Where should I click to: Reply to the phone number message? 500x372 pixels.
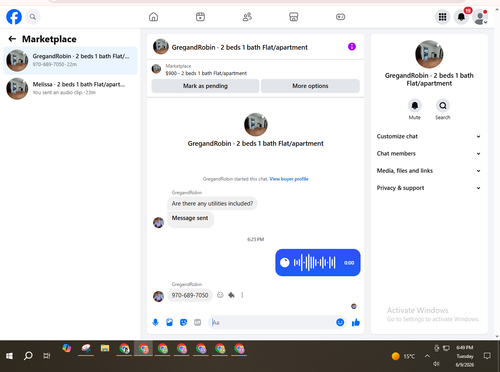[231, 295]
